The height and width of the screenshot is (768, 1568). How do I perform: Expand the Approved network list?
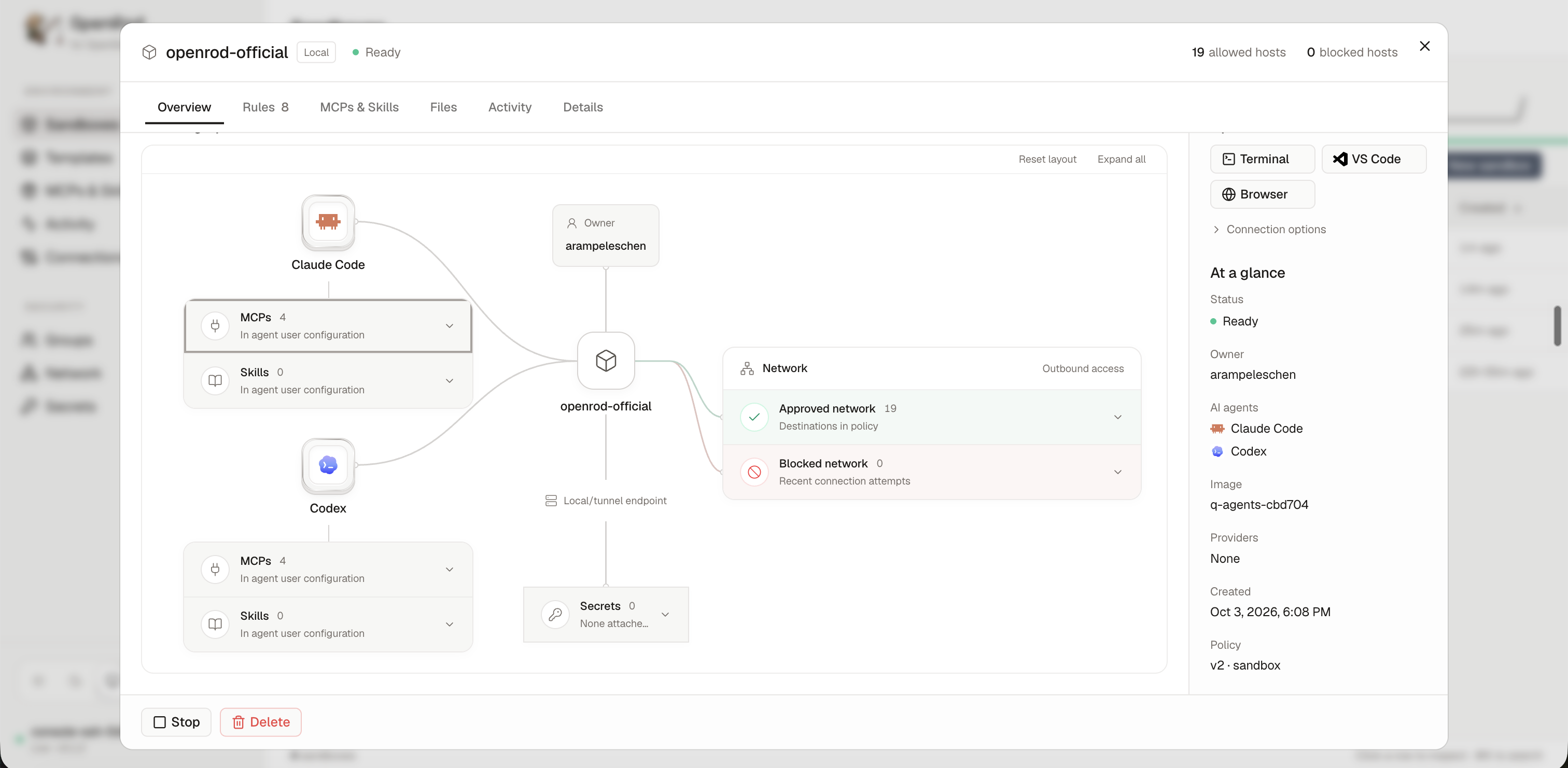point(1117,417)
